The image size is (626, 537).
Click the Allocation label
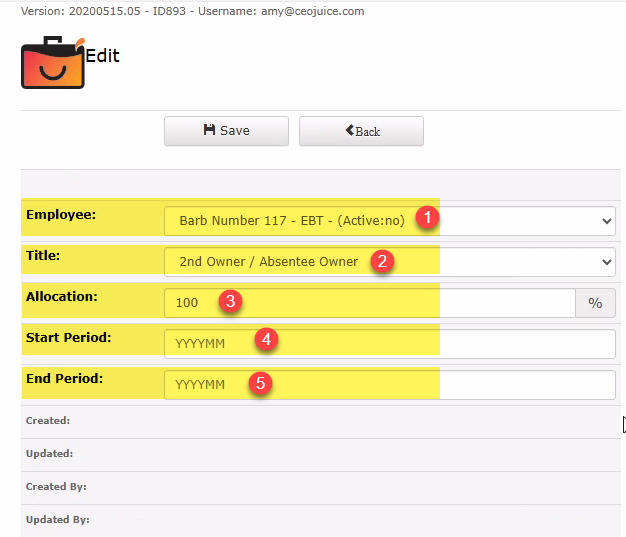click(62, 297)
